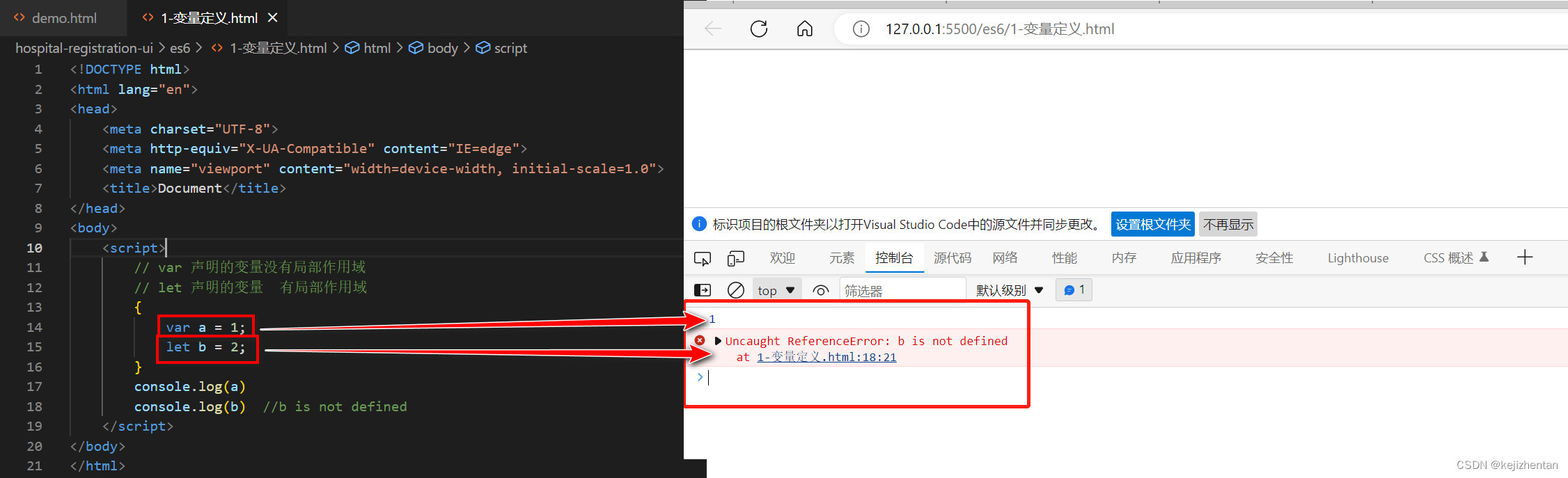Click the 1 issue message badge

[1074, 290]
